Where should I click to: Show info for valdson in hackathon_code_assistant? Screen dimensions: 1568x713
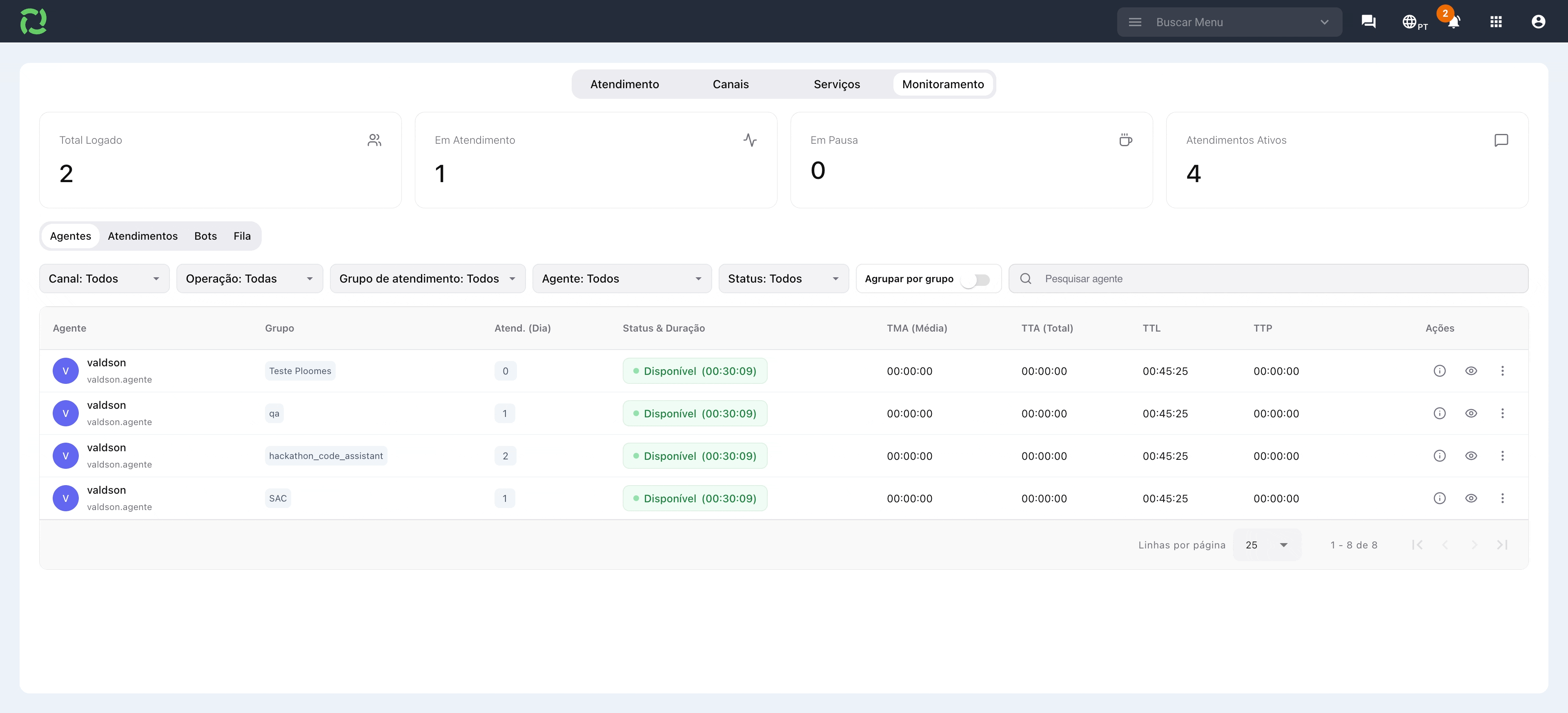pyautogui.click(x=1439, y=455)
